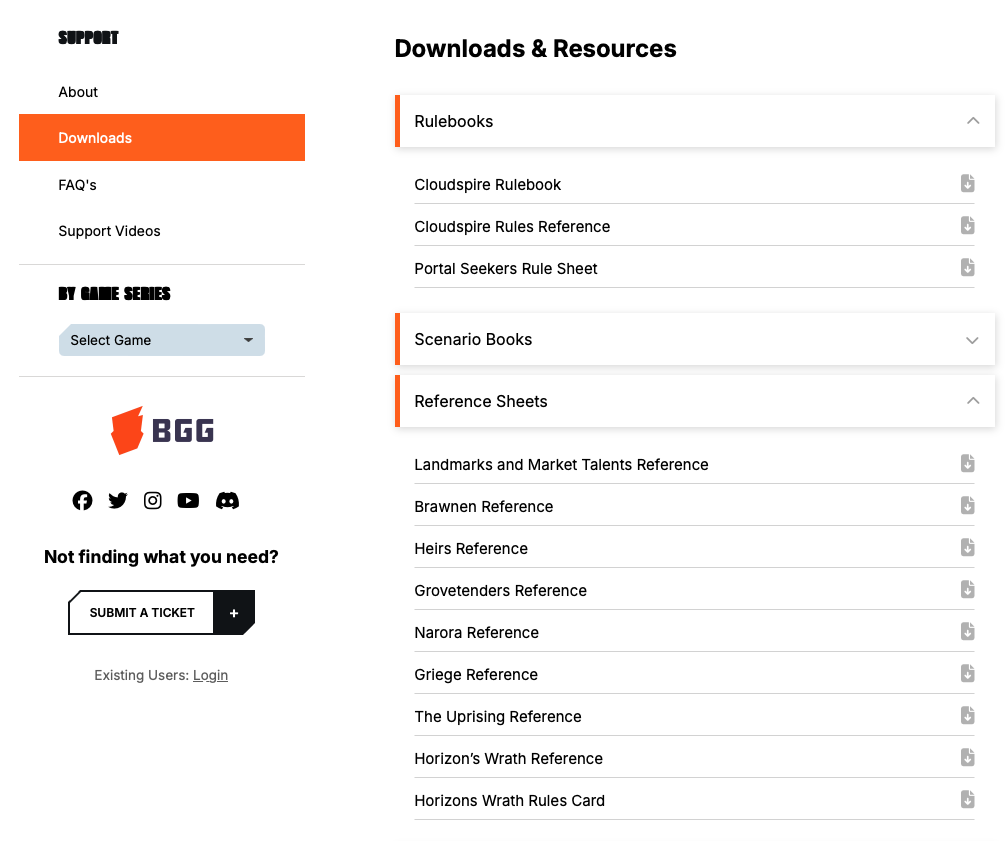Open the Heirs Reference text link
This screenshot has height=841, width=1008.
(x=471, y=548)
